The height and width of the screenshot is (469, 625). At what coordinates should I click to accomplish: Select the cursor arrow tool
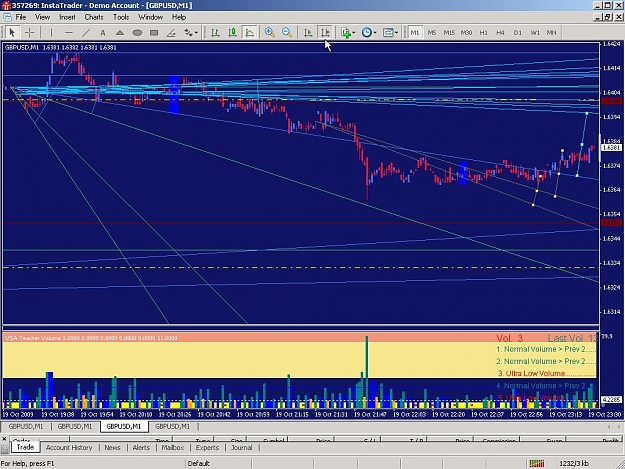tap(12, 32)
